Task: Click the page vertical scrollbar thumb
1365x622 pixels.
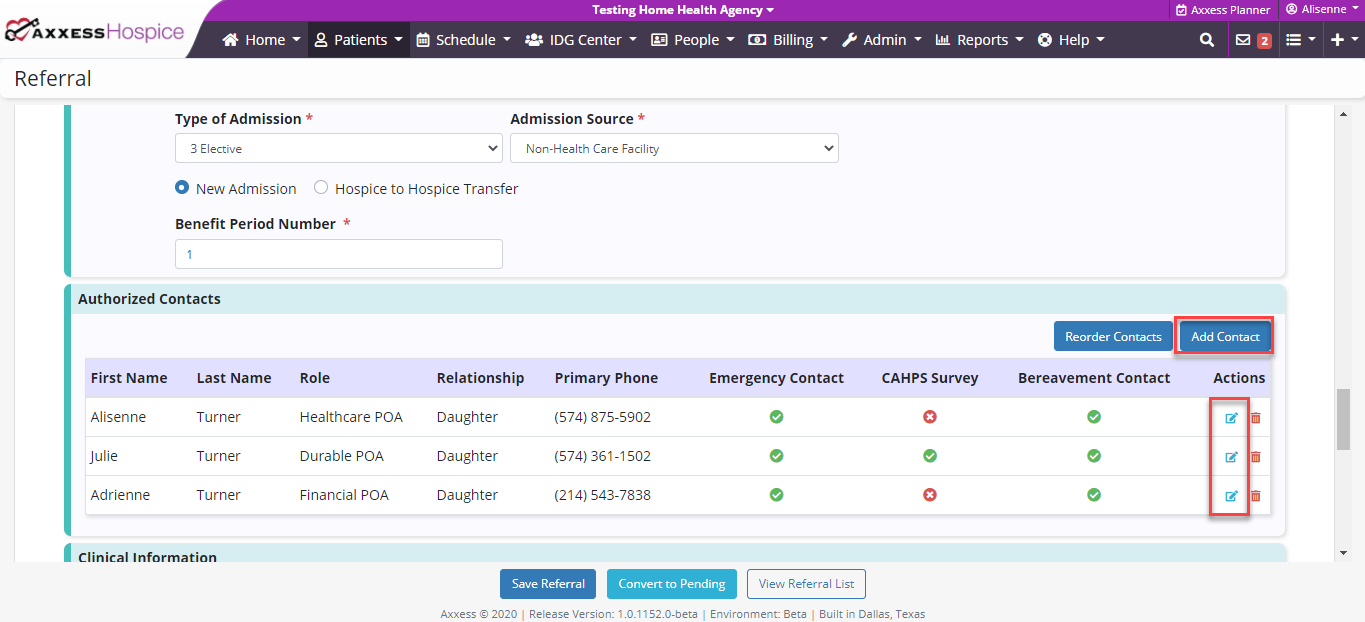Action: tap(1343, 419)
